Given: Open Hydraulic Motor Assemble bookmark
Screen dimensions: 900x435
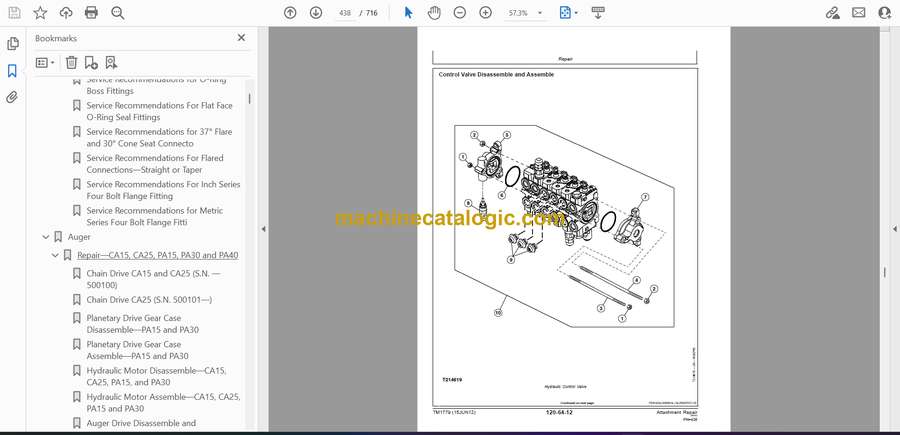Looking at the screenshot, I should [164, 402].
